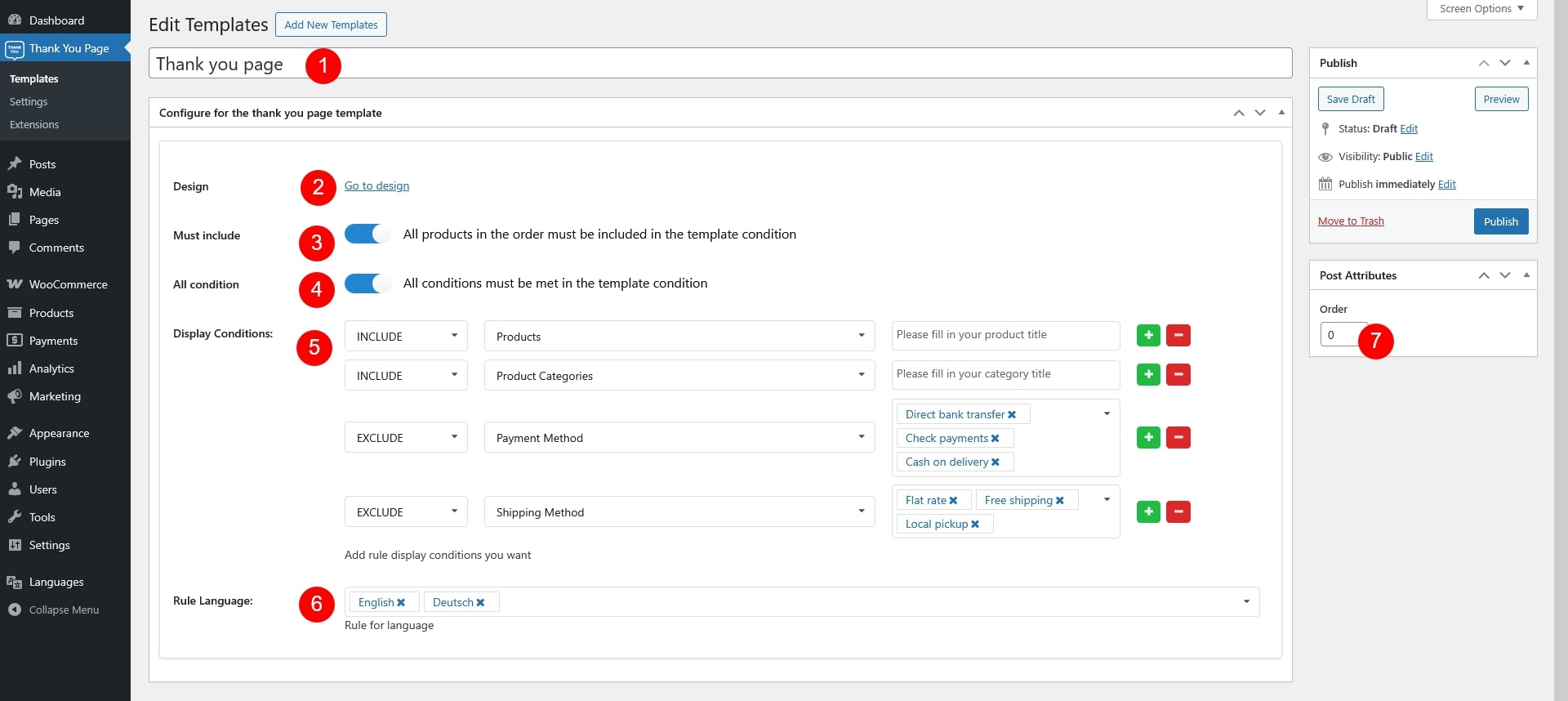This screenshot has width=1568, height=701.
Task: Delete the Shipping Method condition row
Action: click(1178, 512)
